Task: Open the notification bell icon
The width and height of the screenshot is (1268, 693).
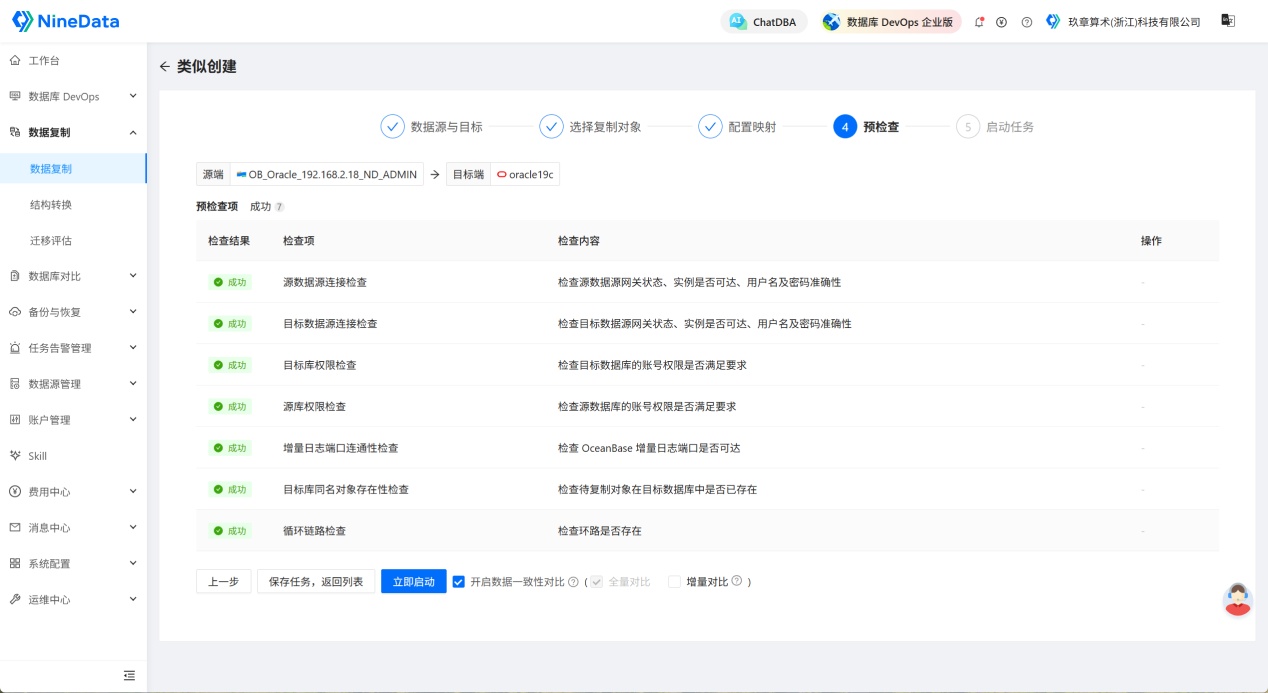Action: [x=979, y=22]
